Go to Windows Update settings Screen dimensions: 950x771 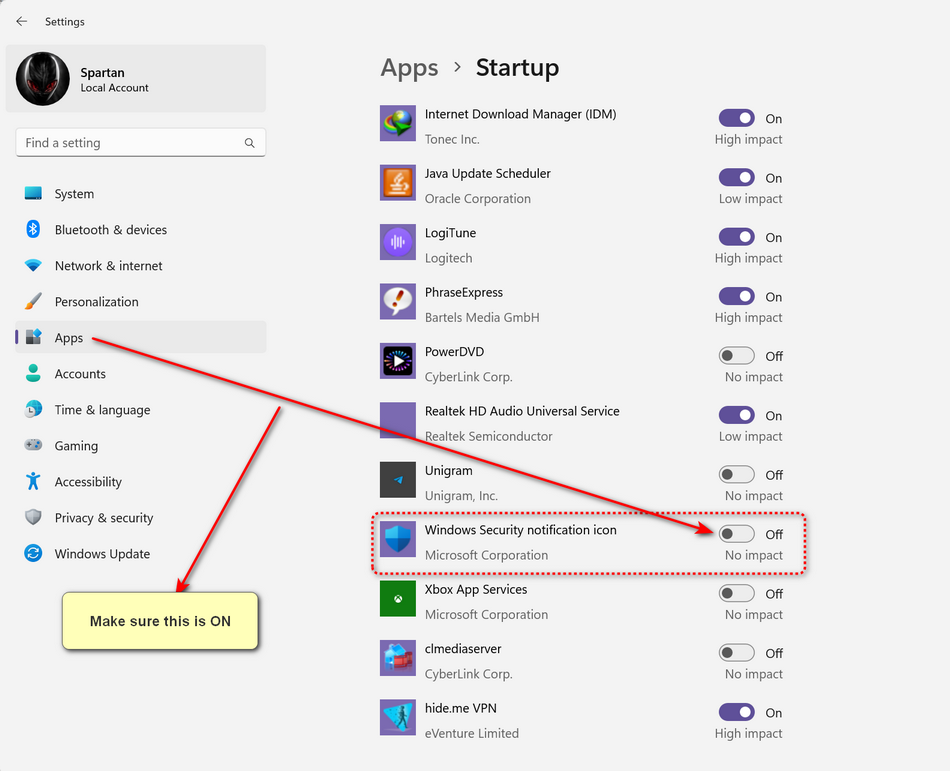tap(102, 554)
